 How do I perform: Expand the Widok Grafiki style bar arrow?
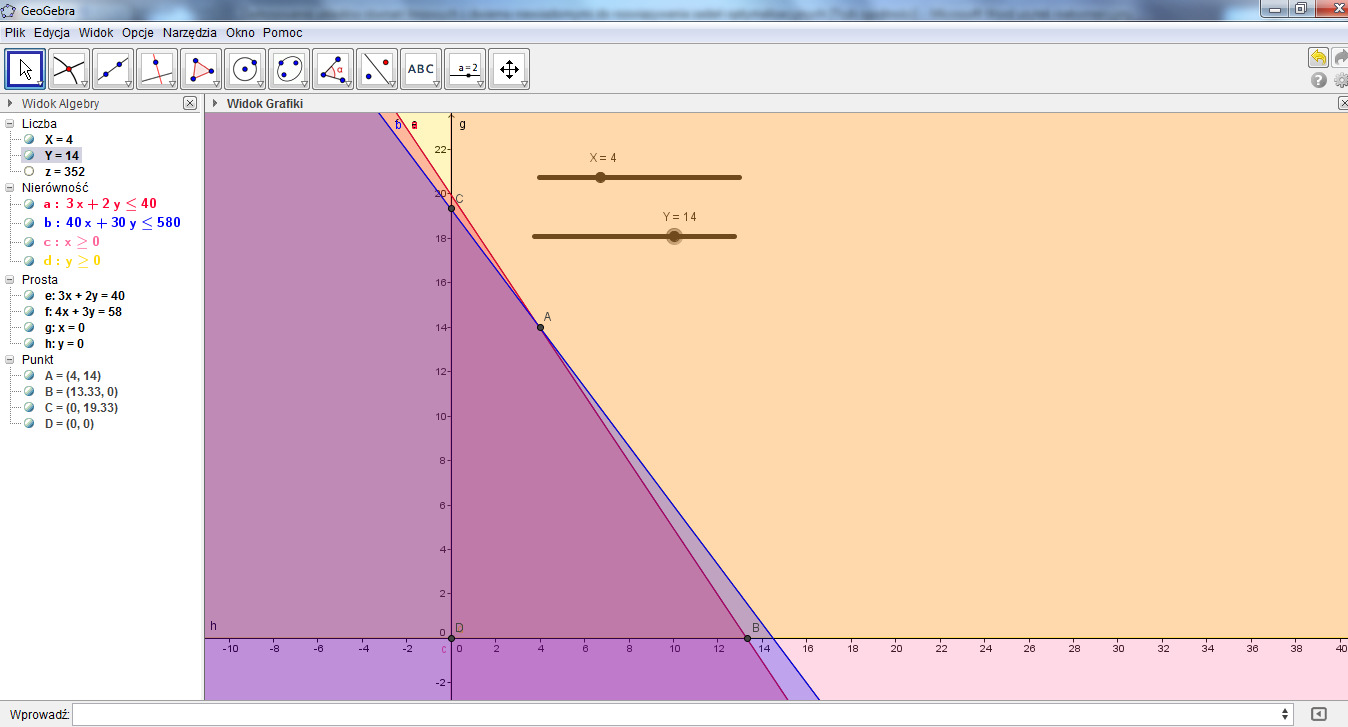click(x=214, y=103)
